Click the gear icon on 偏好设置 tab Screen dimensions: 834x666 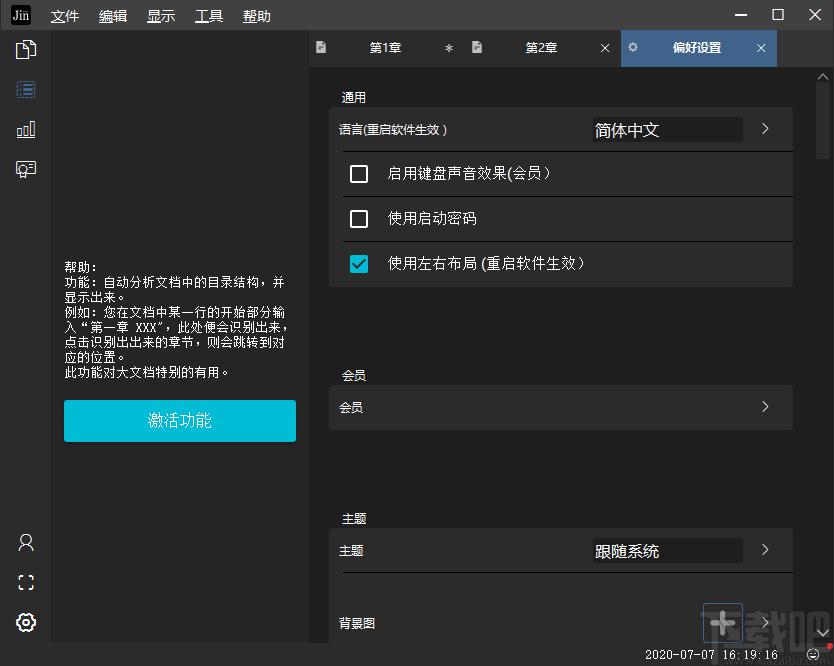point(634,47)
